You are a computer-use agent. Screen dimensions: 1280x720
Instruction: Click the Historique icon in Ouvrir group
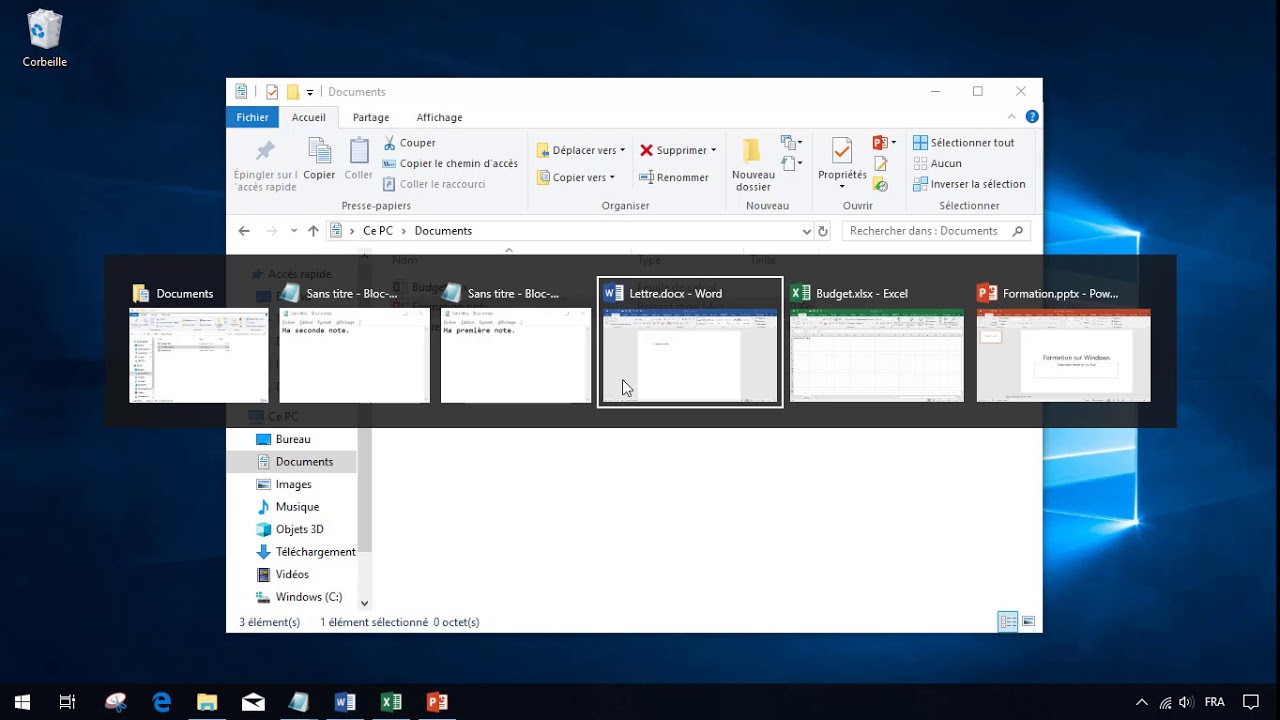point(881,184)
